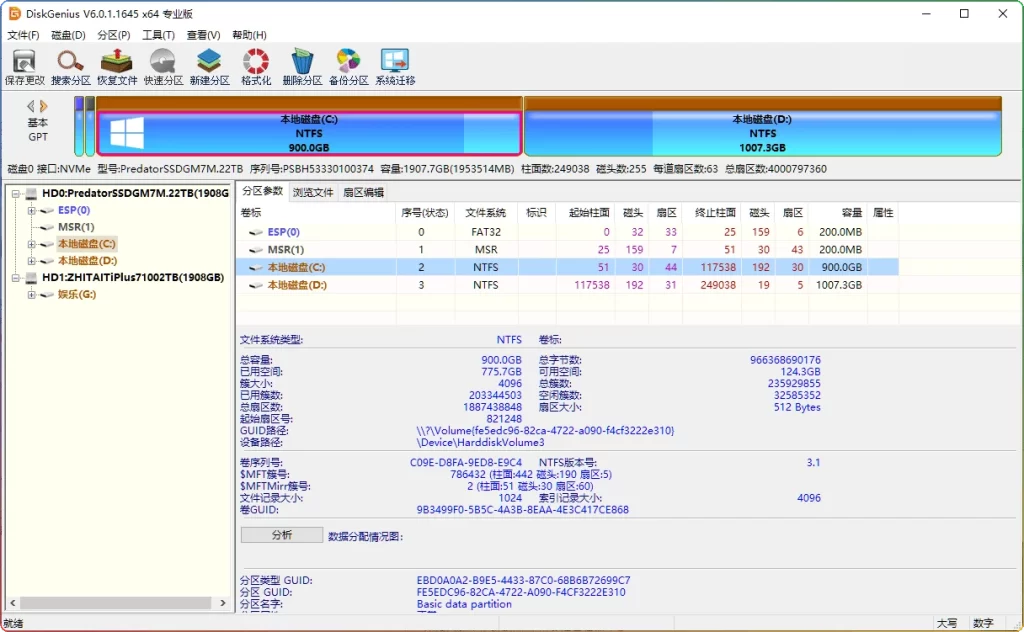The image size is (1024, 632).
Task: Open the 工具(T) menu
Action: (158, 35)
